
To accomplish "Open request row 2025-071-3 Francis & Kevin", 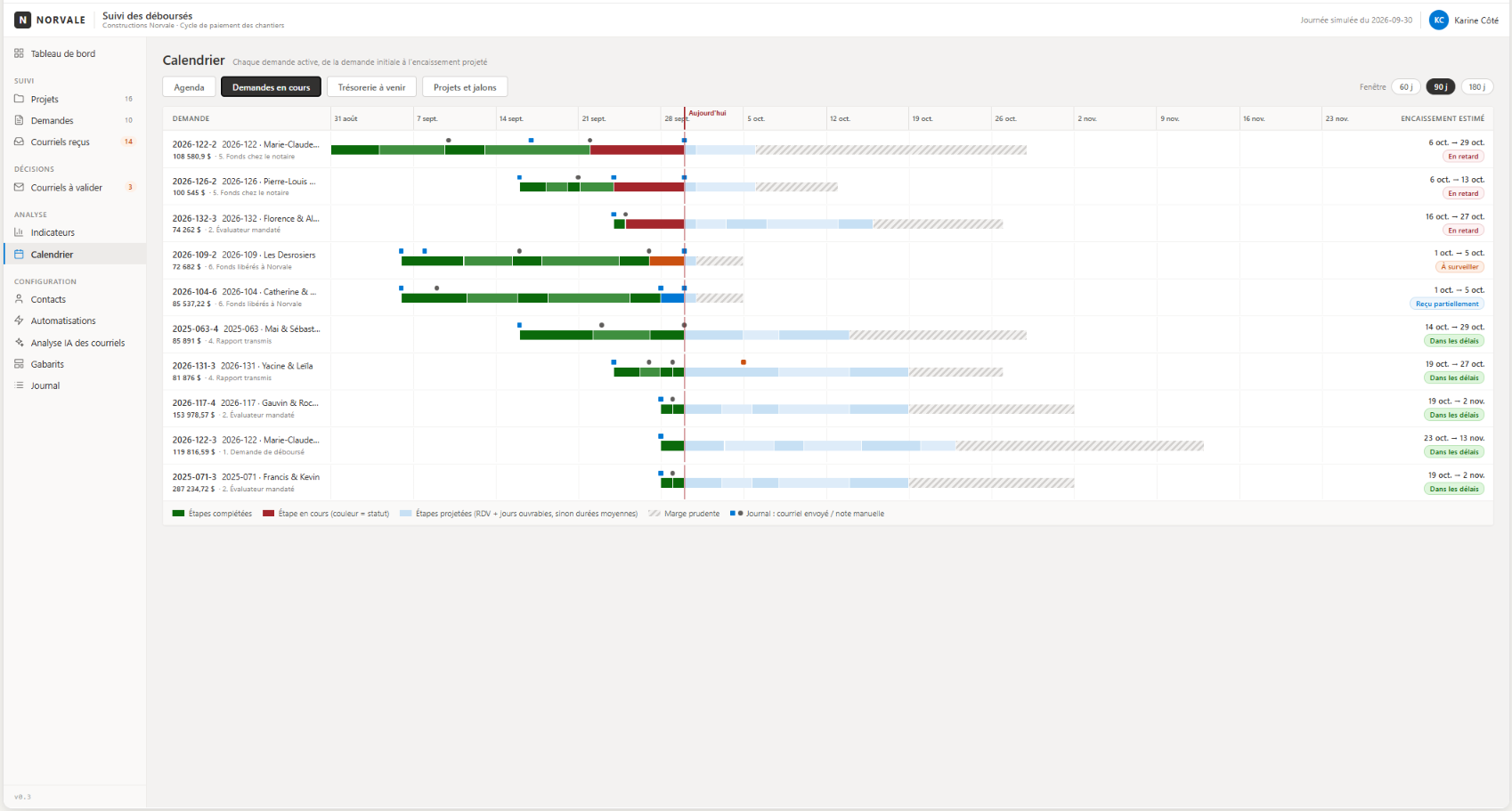I will click(827, 483).
